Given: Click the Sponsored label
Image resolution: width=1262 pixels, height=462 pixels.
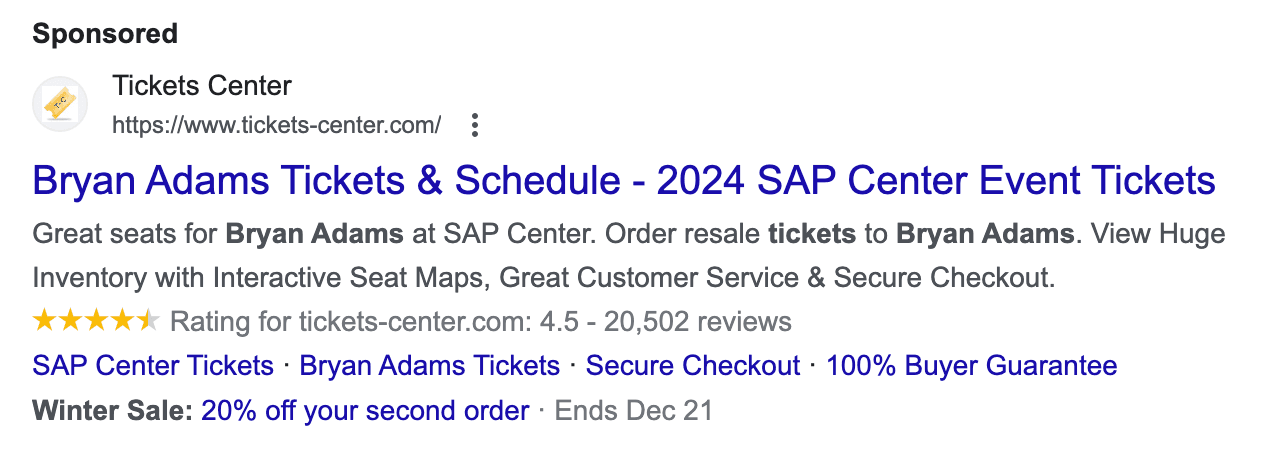Looking at the screenshot, I should [x=105, y=34].
